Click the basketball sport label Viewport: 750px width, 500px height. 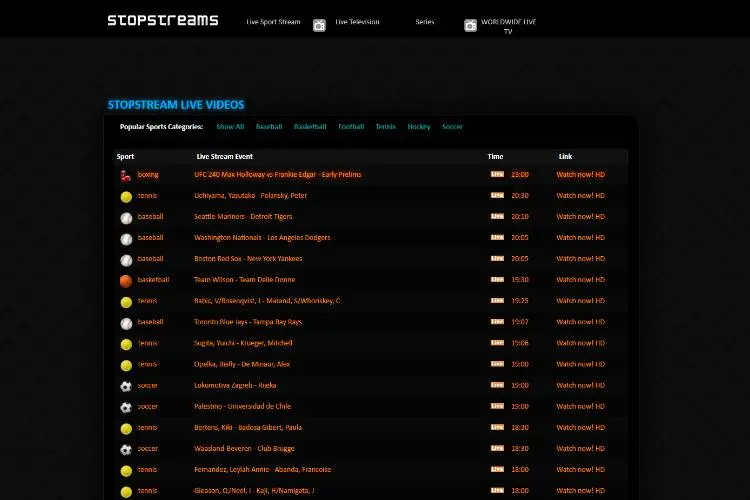[x=153, y=280]
